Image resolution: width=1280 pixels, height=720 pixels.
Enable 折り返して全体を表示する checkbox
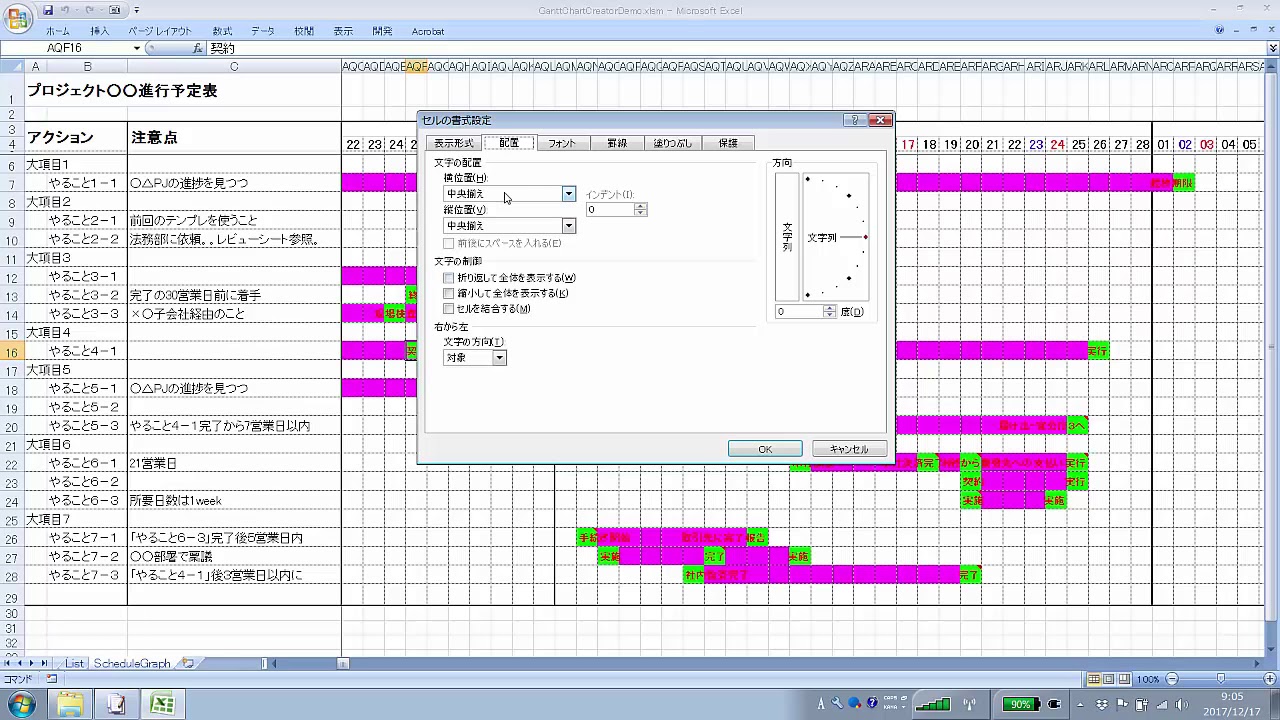[449, 278]
